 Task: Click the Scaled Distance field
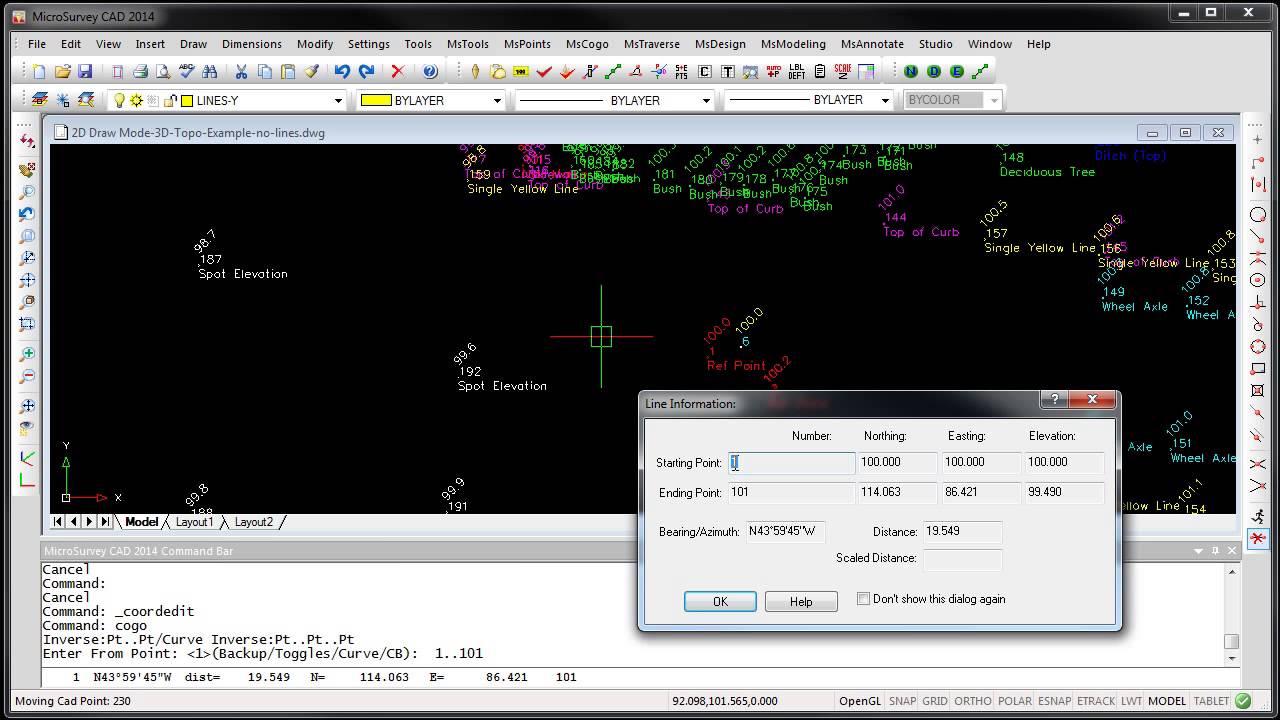coord(962,558)
